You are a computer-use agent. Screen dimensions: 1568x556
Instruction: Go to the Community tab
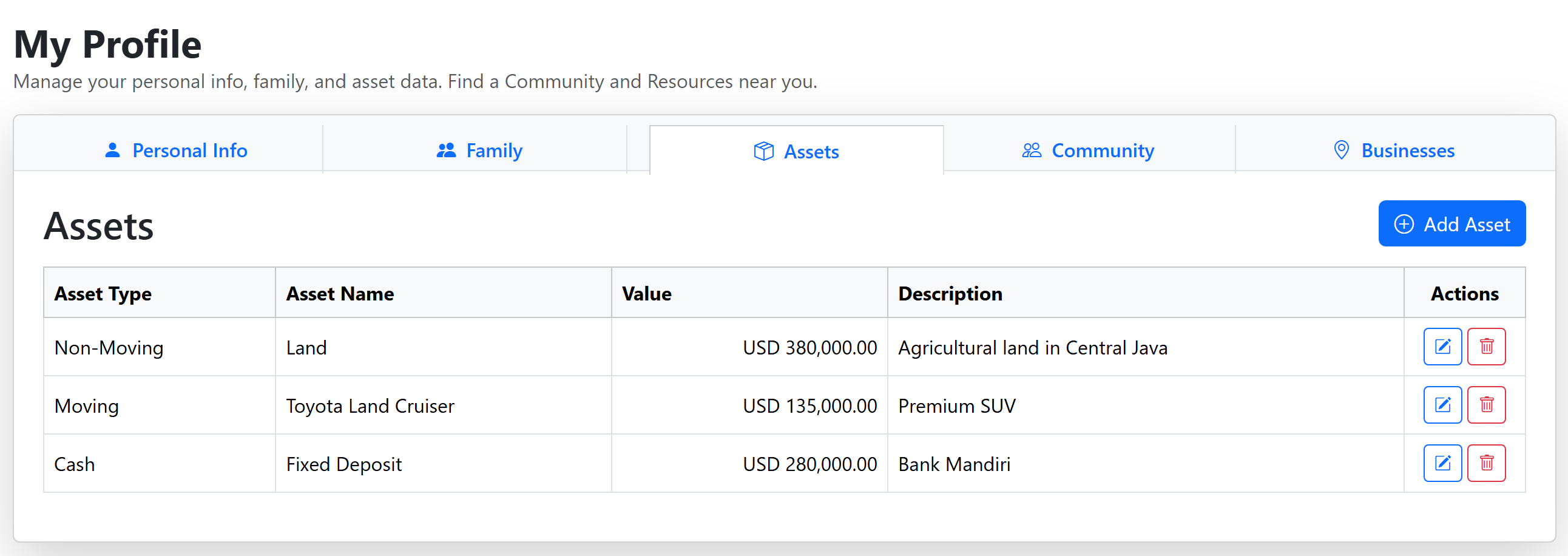coord(1088,151)
